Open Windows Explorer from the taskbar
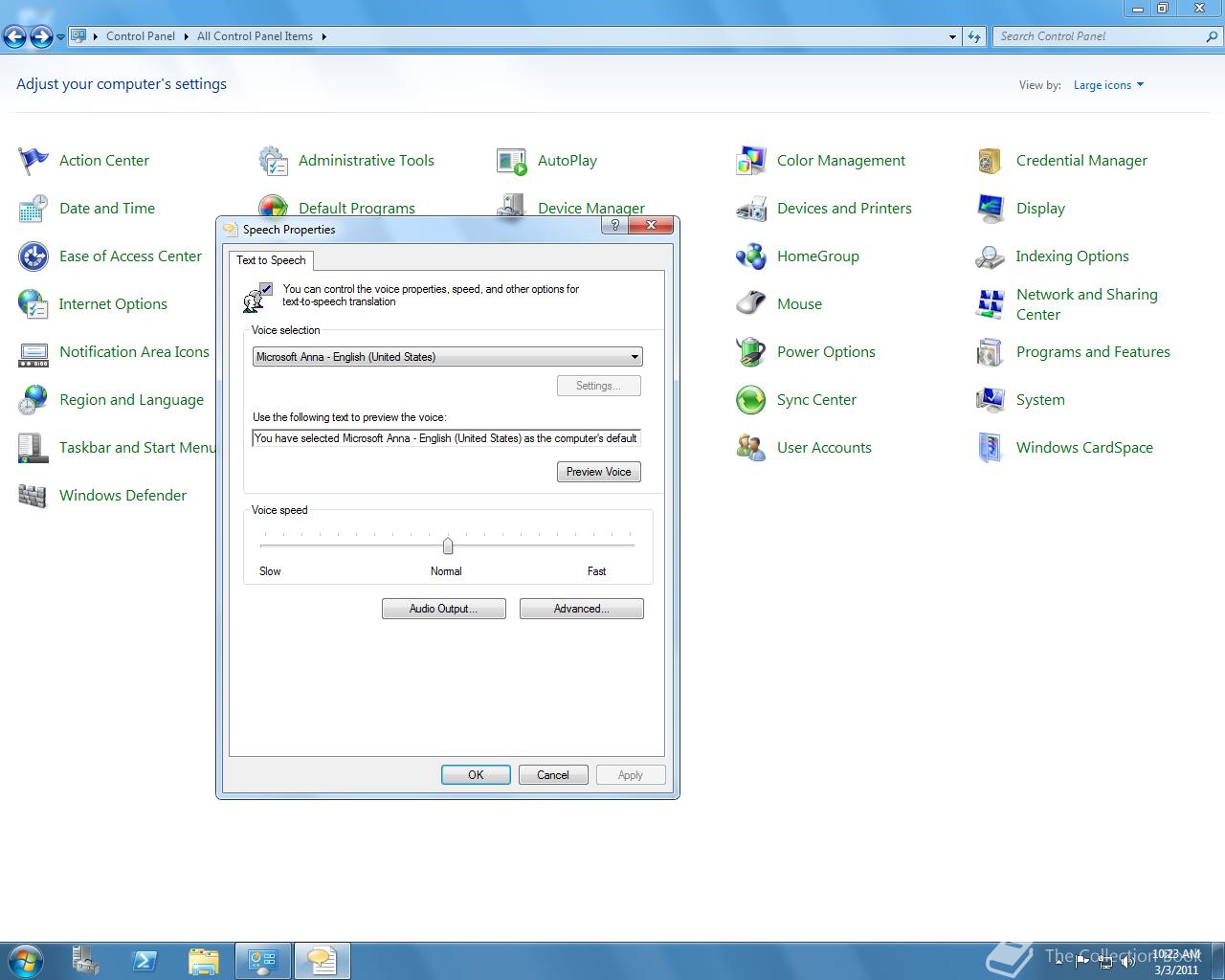This screenshot has width=1225, height=980. point(204,961)
